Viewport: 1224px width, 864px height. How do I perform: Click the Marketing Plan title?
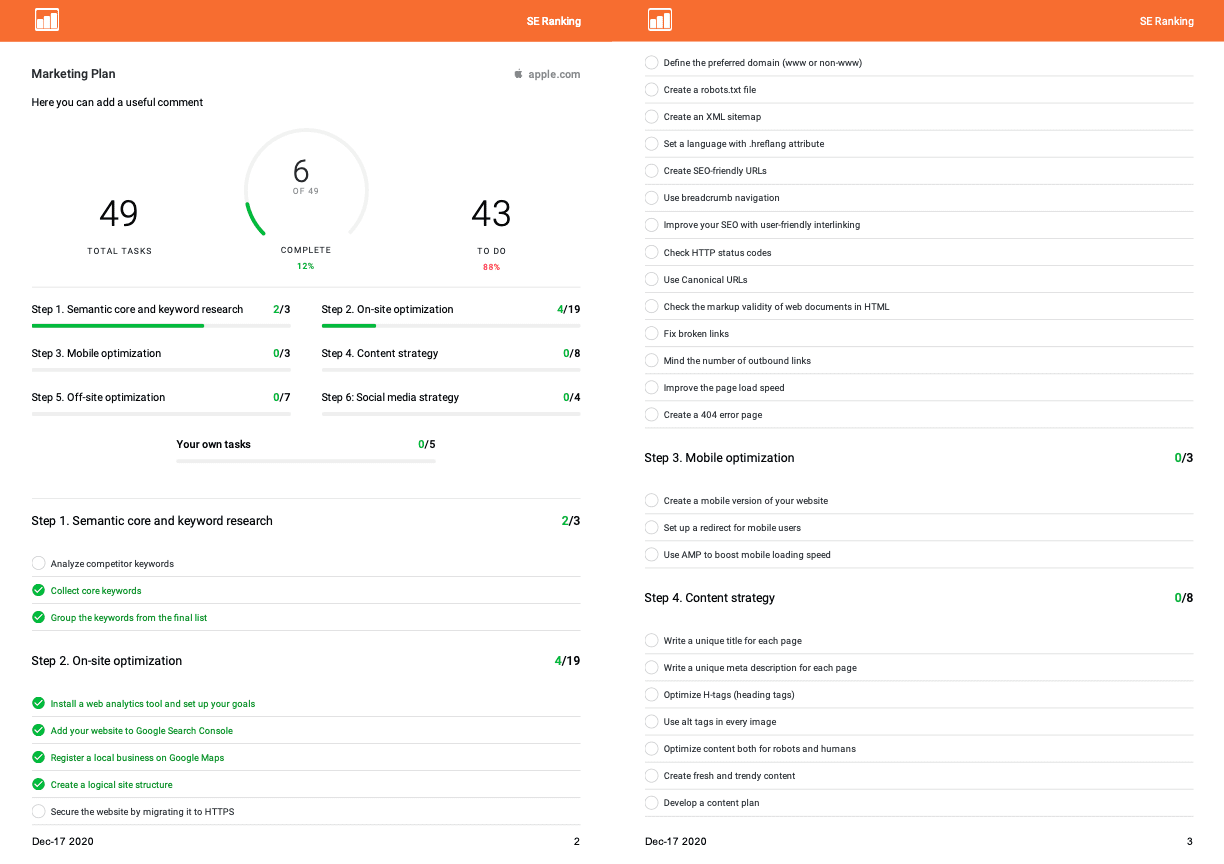coord(74,74)
